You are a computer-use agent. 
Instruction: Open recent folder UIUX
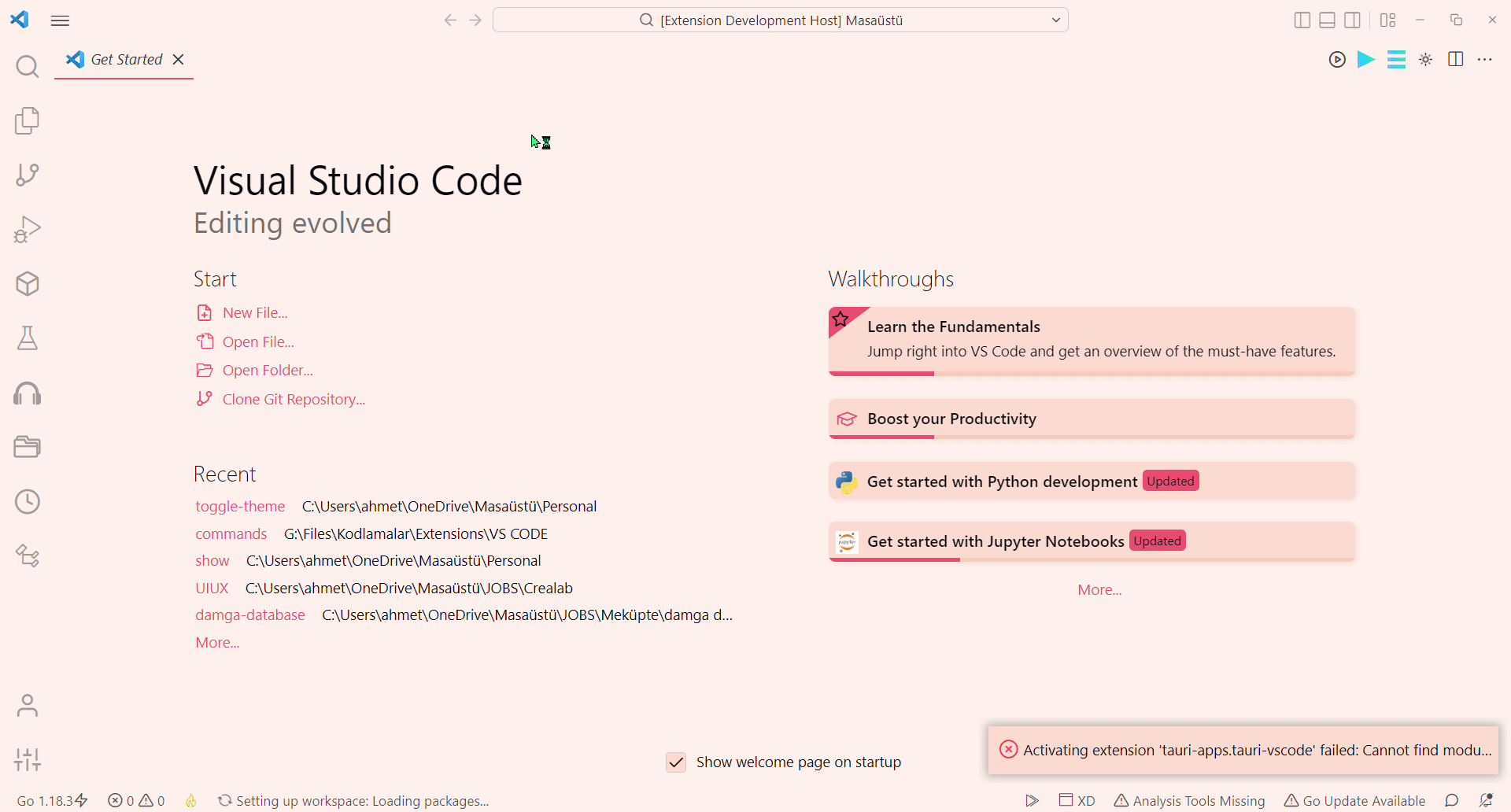click(x=212, y=589)
